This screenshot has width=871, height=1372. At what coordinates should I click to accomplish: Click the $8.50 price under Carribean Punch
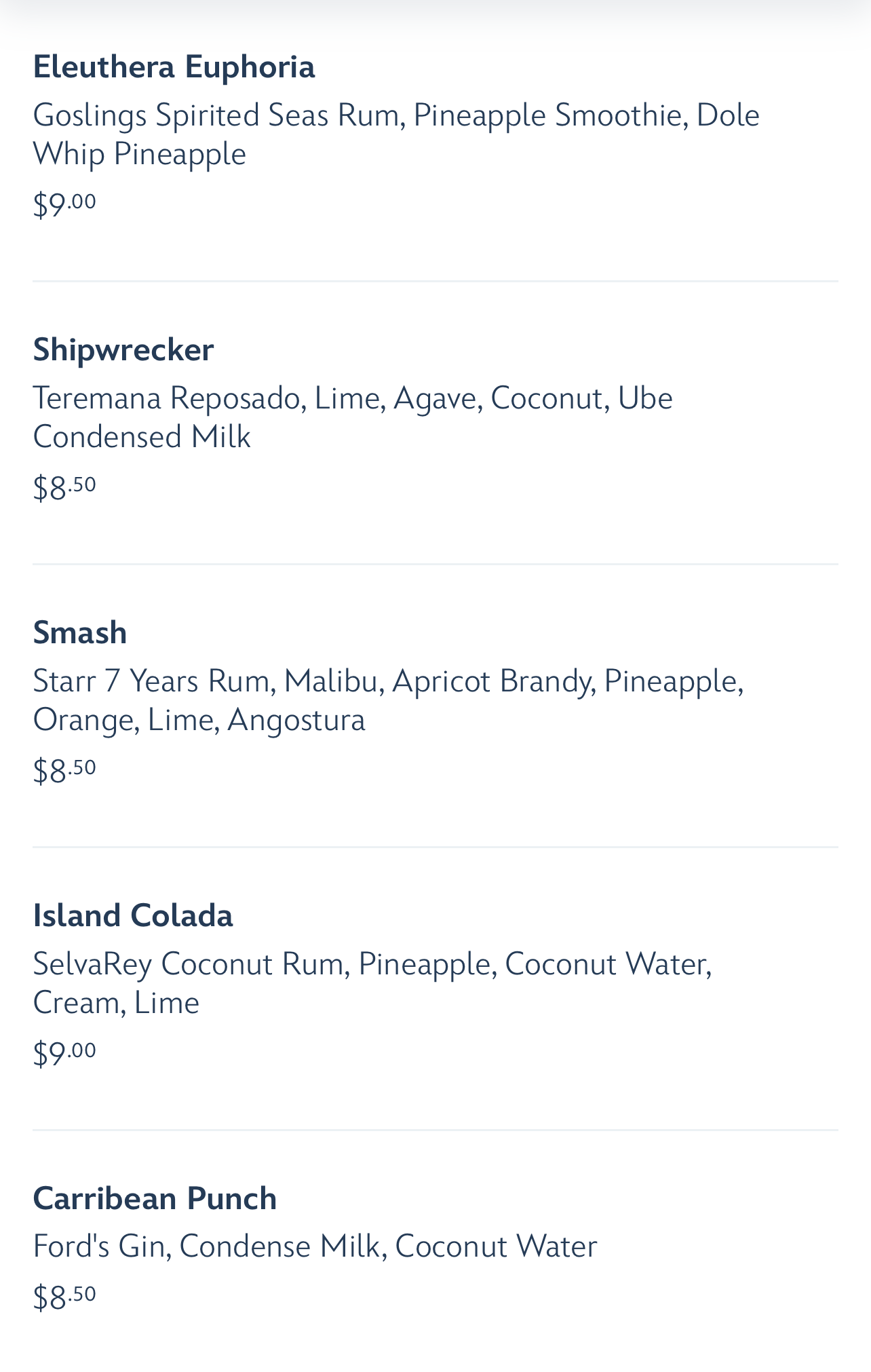click(x=64, y=1297)
